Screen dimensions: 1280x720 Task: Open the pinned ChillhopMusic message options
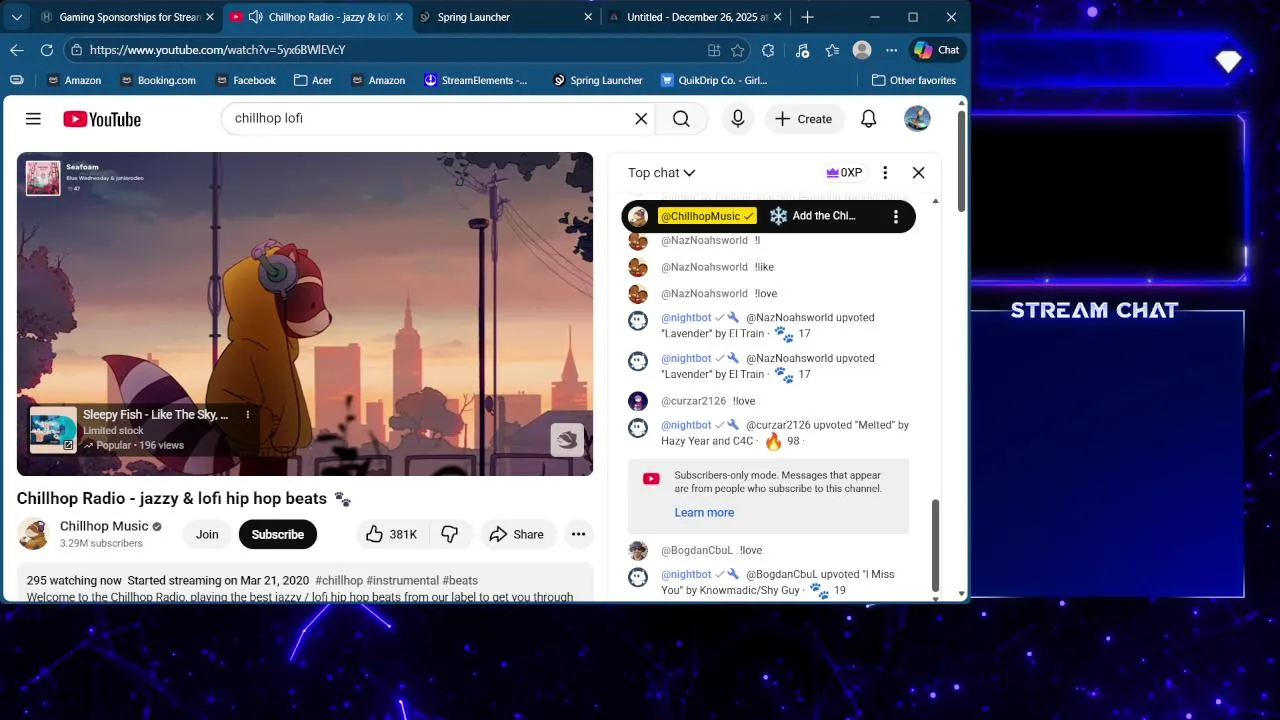(896, 216)
